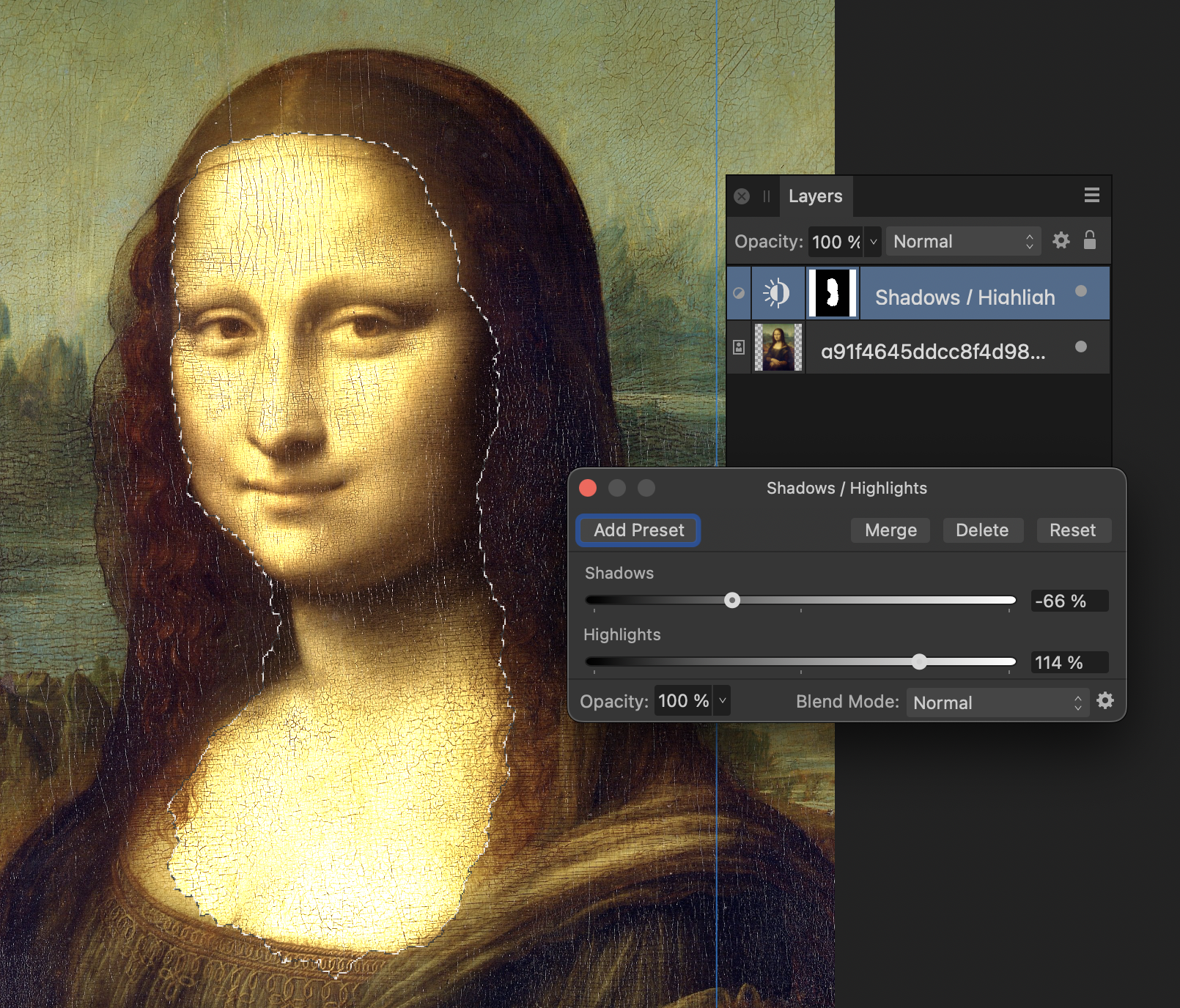This screenshot has width=1180, height=1008.
Task: Expand the dialog opacity dropdown arrow
Action: 722,701
